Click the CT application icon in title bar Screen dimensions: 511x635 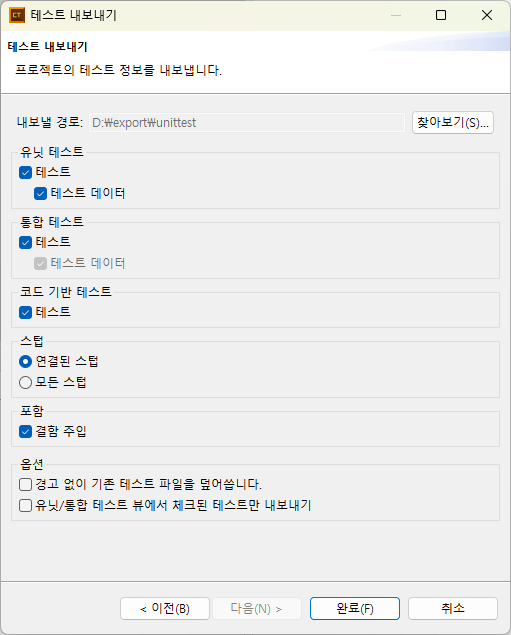tap(17, 15)
